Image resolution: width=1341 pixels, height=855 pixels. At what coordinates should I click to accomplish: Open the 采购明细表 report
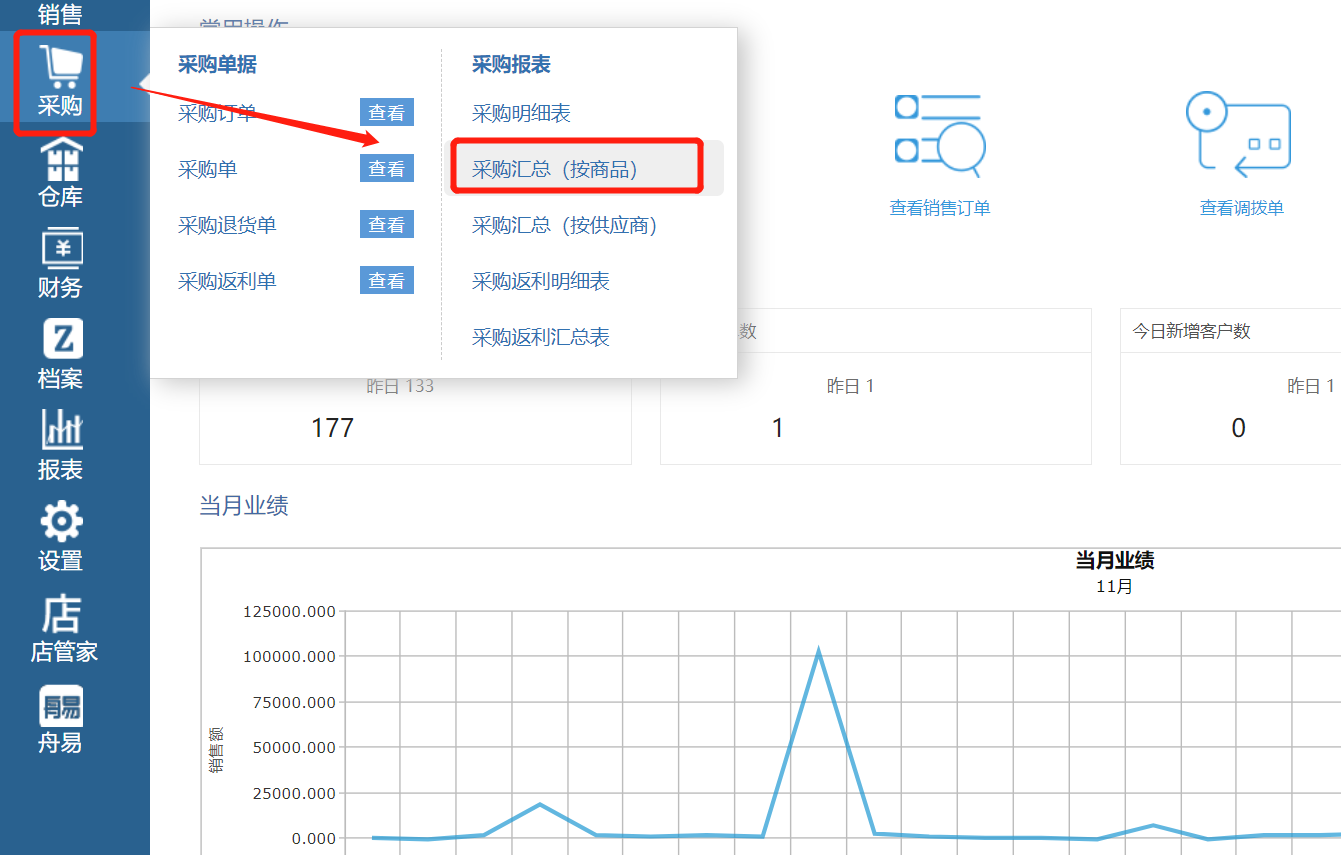click(521, 113)
